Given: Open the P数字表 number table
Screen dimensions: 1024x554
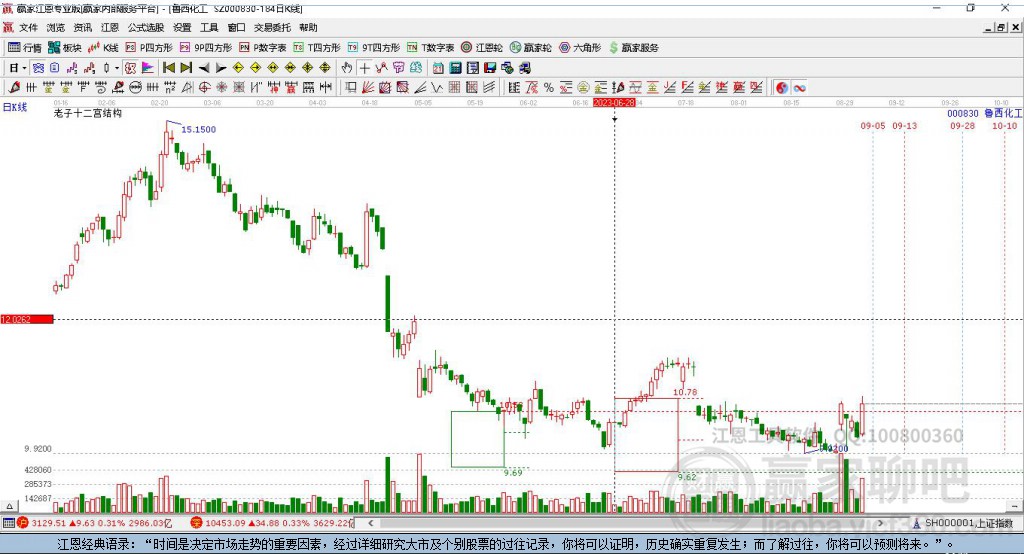Looking at the screenshot, I should (263, 48).
